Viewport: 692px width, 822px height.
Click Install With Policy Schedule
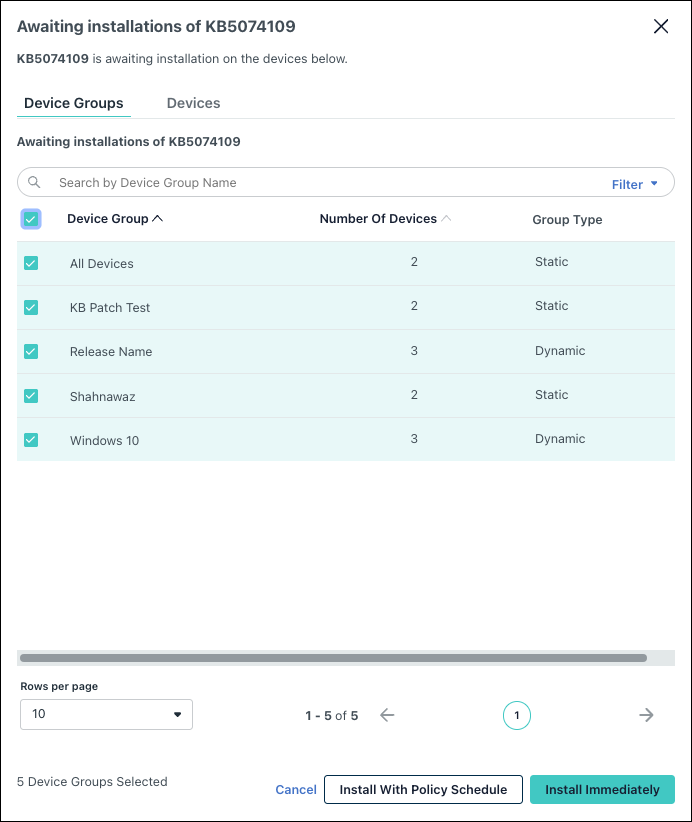423,789
